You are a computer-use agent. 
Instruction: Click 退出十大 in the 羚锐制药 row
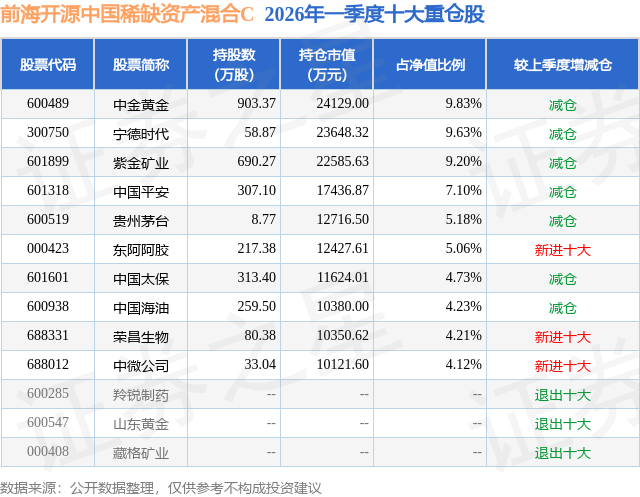[563, 395]
